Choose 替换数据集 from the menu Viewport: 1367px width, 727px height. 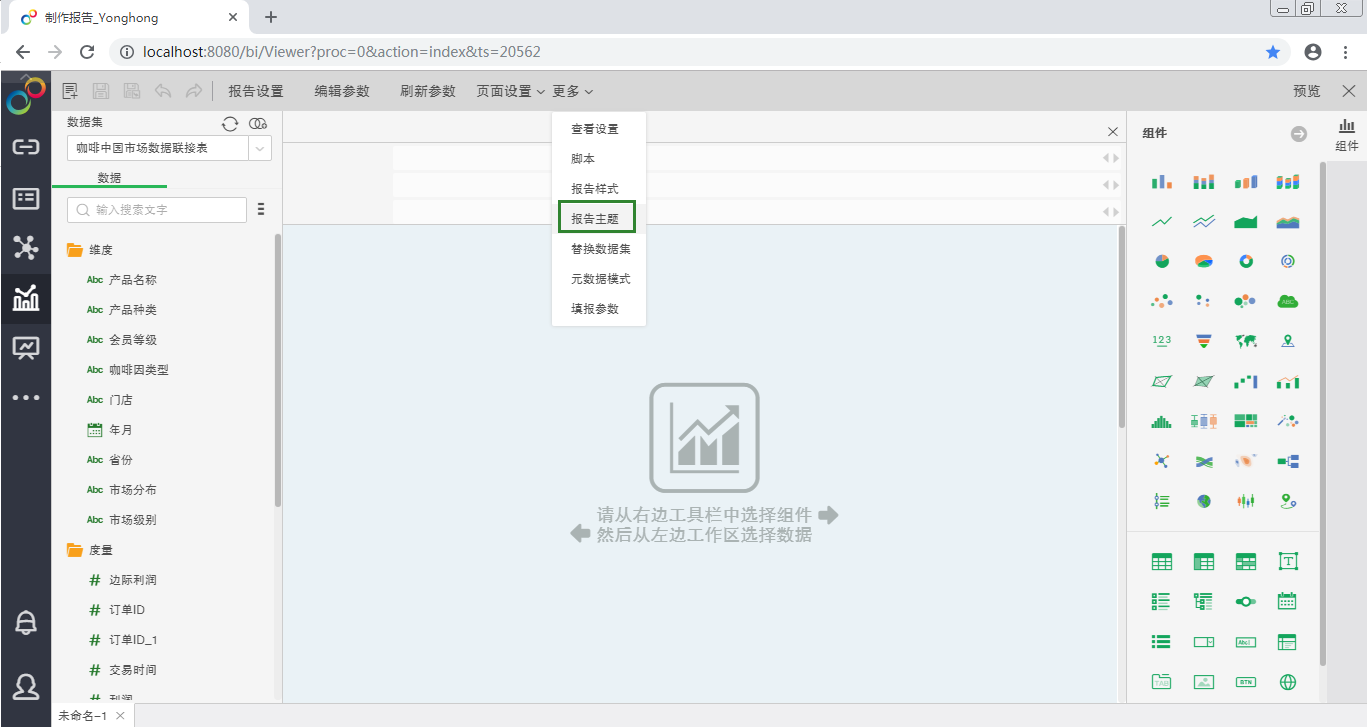(x=600, y=249)
